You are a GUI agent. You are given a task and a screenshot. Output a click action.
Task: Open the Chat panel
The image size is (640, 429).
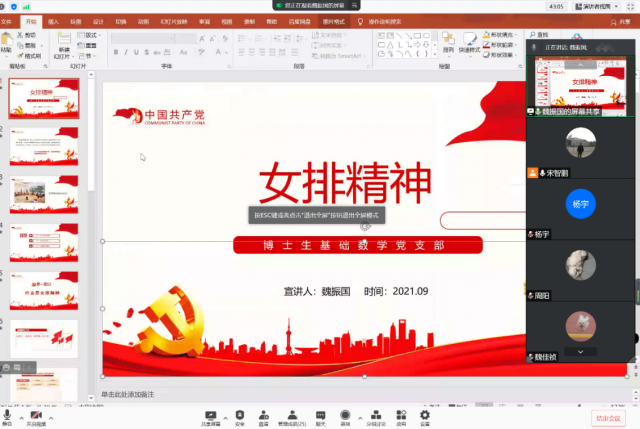pyautogui.click(x=321, y=415)
